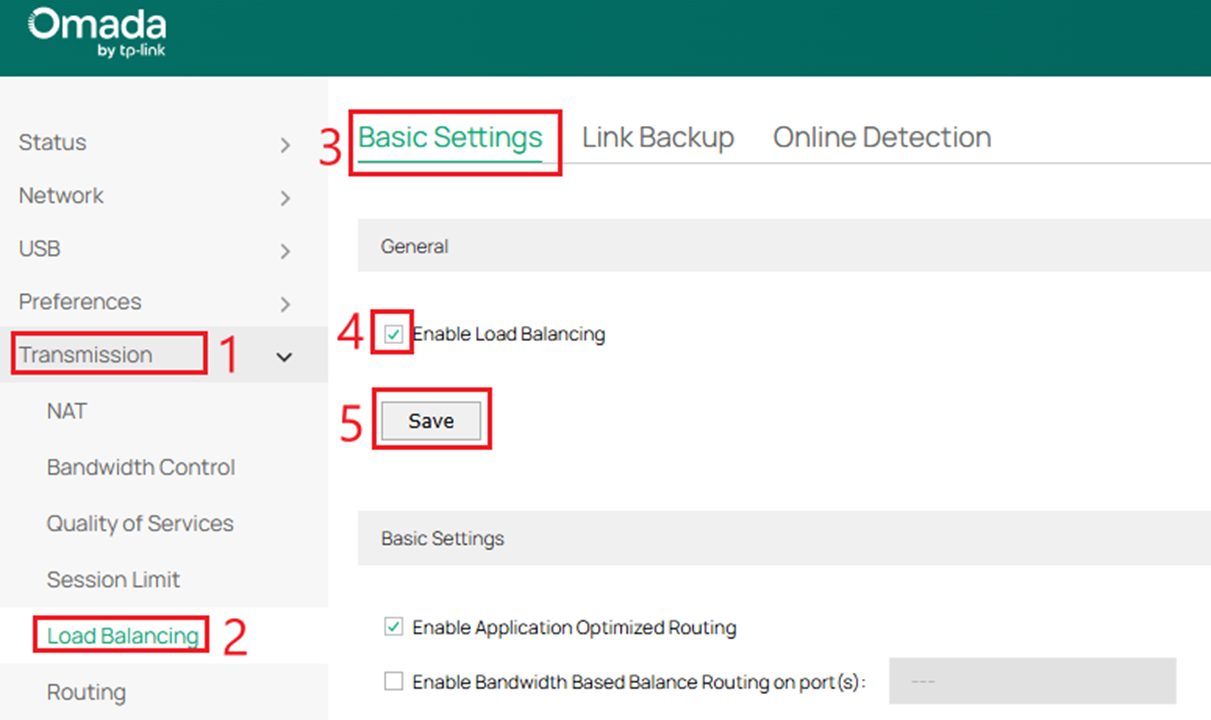The image size is (1211, 720).
Task: Toggle the Enable Load Balancing checkbox
Action: [394, 335]
